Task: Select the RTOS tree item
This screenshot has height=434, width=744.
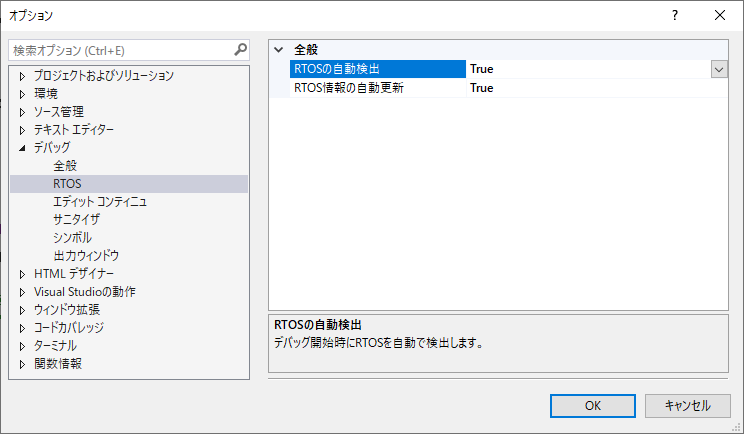Action: click(x=67, y=184)
